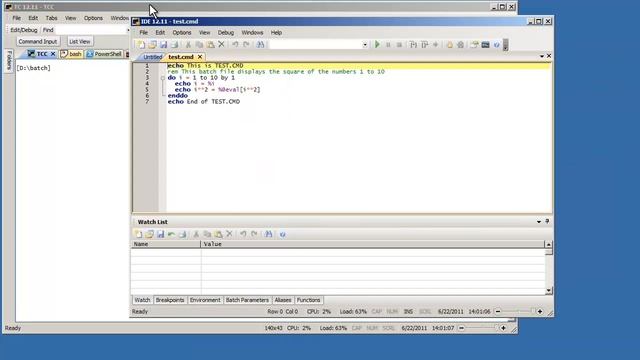Click Open file icon in IDE toolbar
This screenshot has width=640, height=360.
(x=152, y=44)
